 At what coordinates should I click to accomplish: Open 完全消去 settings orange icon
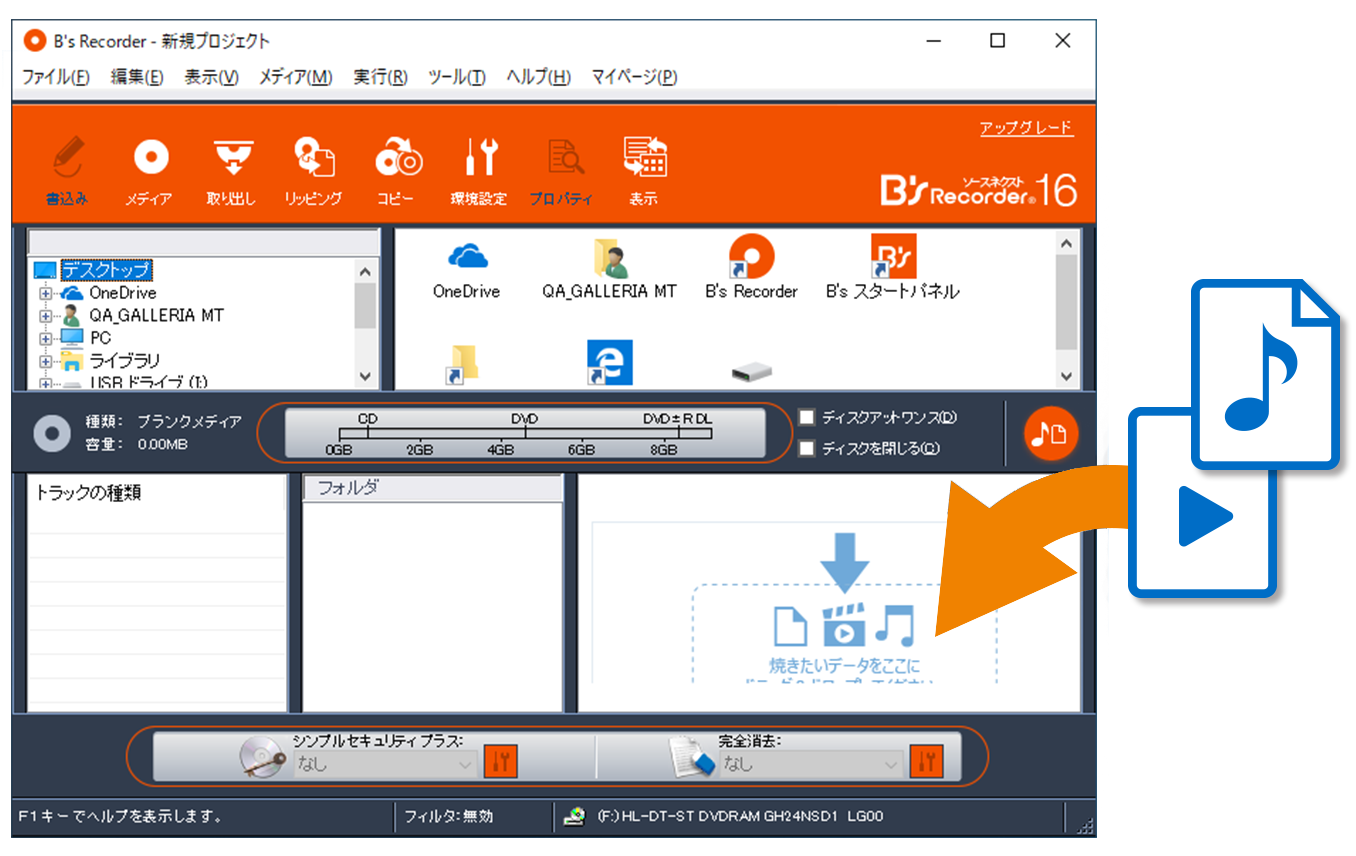tap(925, 762)
